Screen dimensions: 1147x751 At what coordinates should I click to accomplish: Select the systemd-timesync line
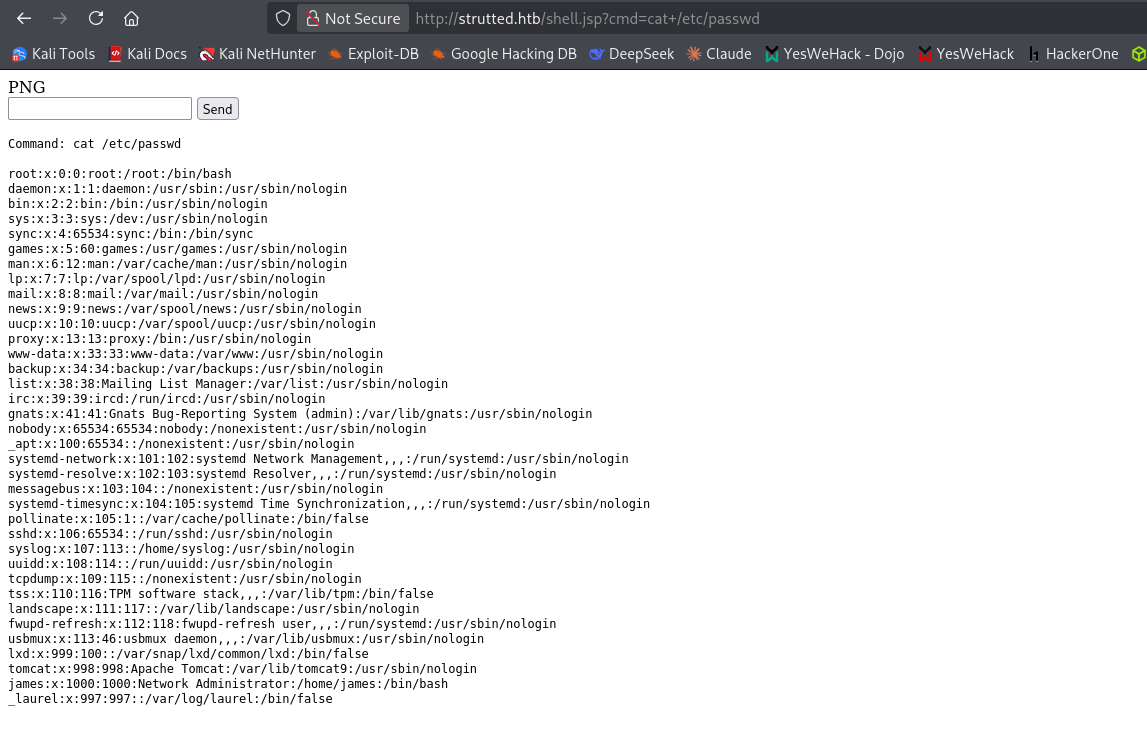[329, 504]
